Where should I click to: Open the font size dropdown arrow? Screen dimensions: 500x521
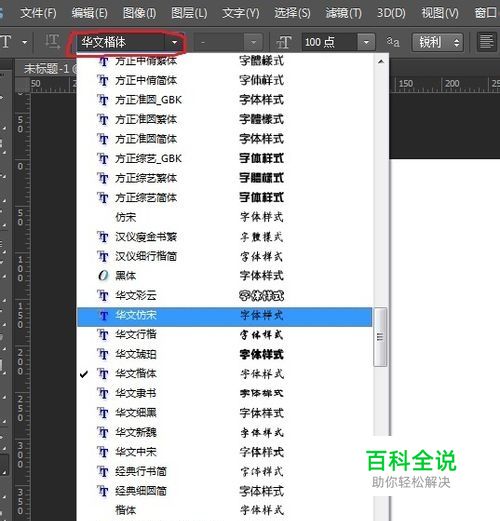tap(366, 42)
